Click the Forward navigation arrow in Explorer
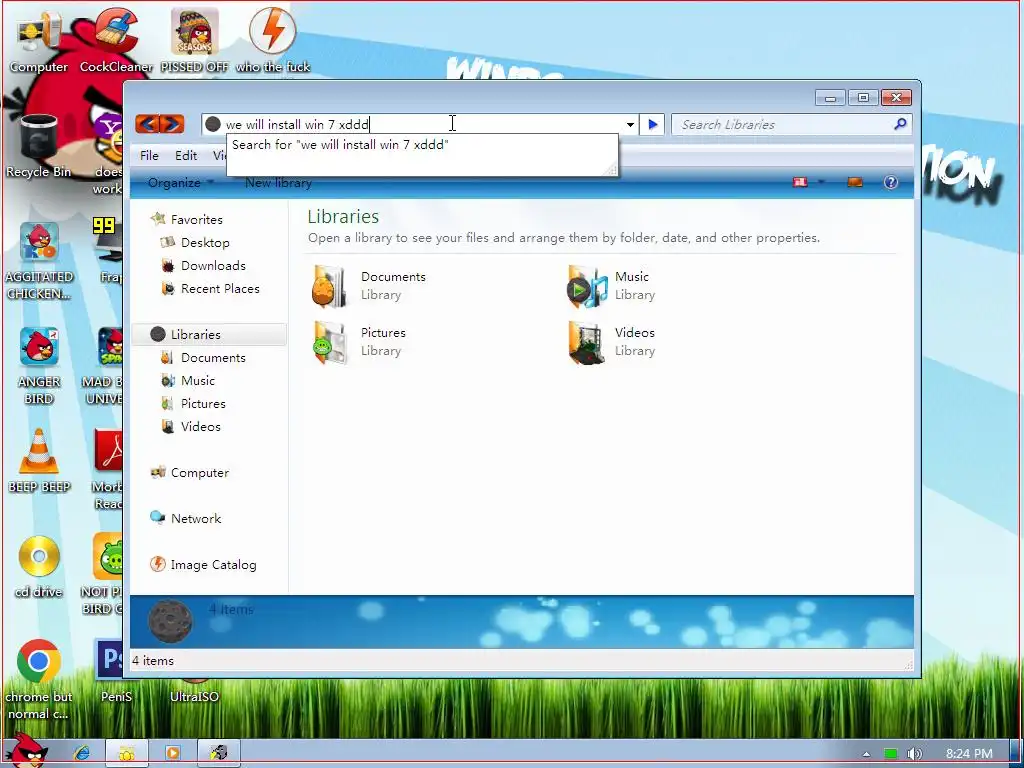This screenshot has height=768, width=1024. [172, 124]
